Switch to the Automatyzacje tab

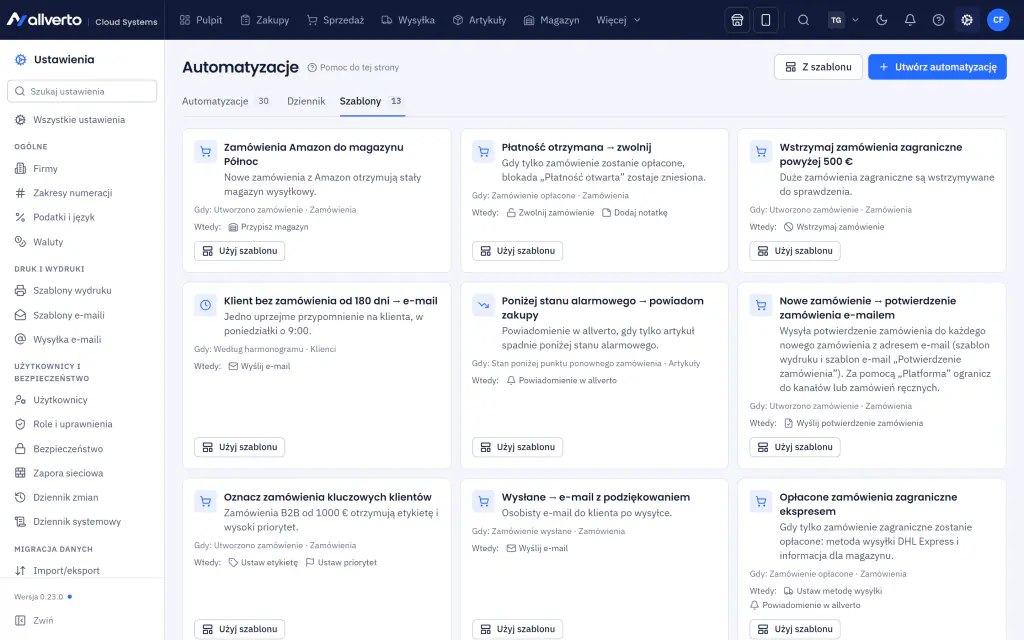[x=226, y=101]
